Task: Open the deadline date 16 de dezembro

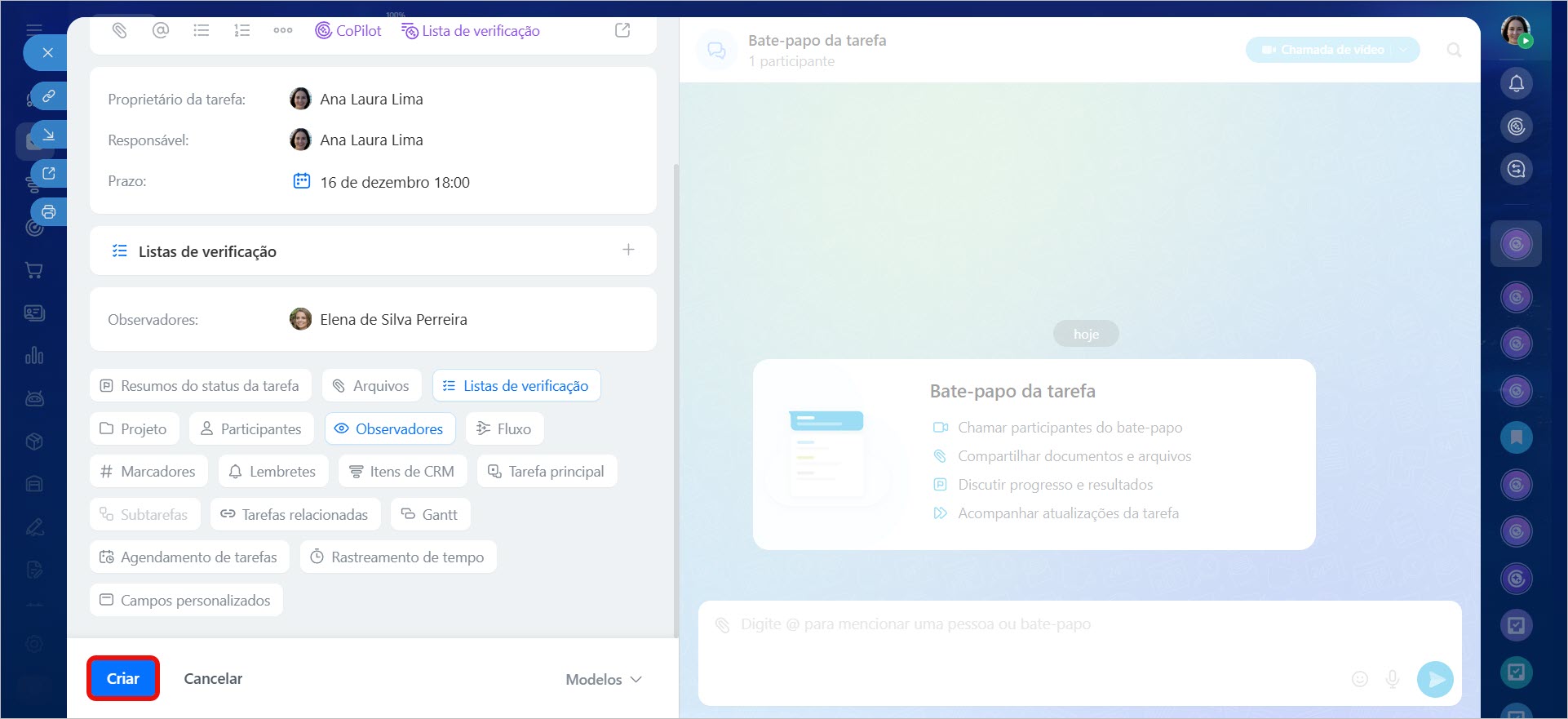Action: pos(394,182)
